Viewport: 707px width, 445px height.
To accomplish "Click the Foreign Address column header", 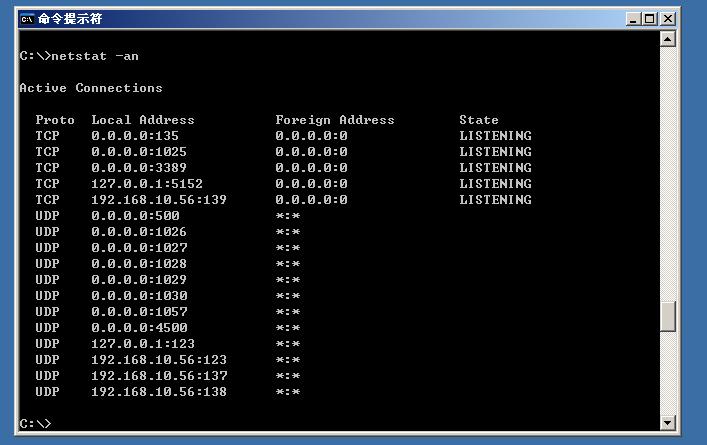I will [335, 120].
